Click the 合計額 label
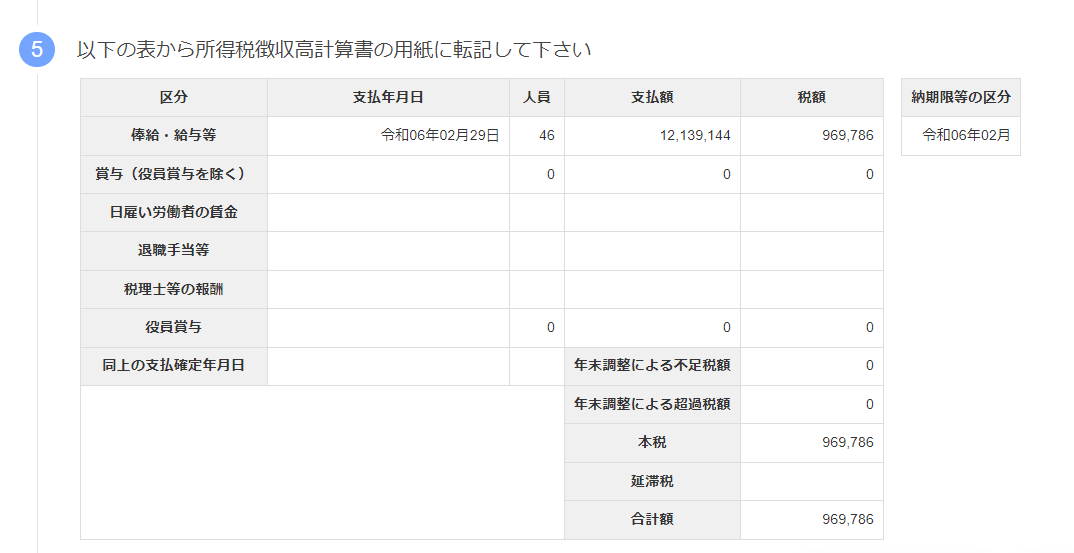The image size is (1074, 553). 652,519
